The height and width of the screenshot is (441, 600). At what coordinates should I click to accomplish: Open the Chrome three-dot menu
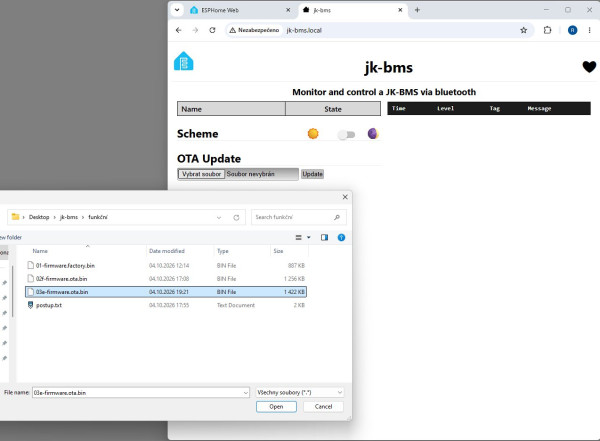coord(589,30)
